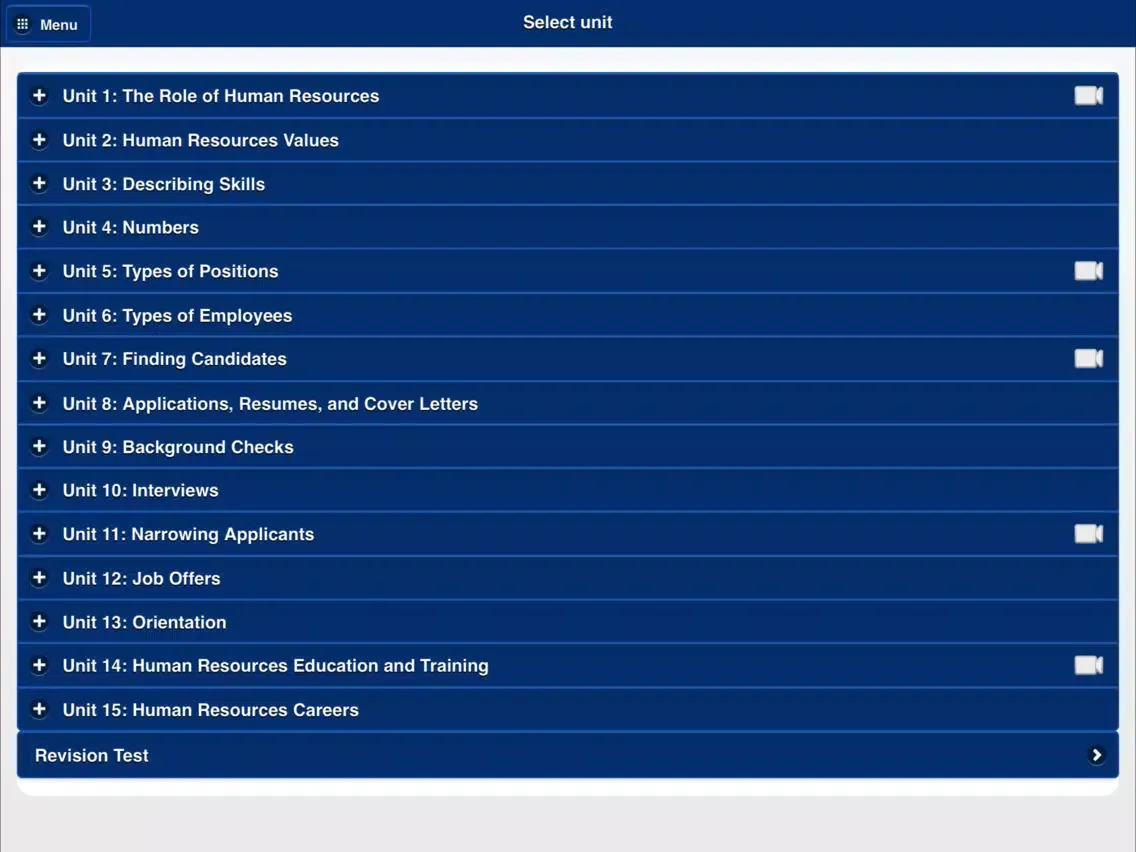
Task: Select 'Unit 7: Finding Candidates' text
Action: click(x=175, y=359)
